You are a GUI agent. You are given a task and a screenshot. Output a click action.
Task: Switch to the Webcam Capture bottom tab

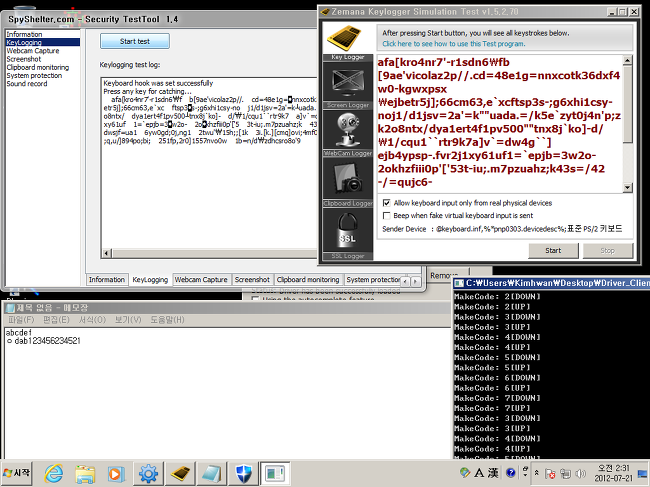point(201,280)
